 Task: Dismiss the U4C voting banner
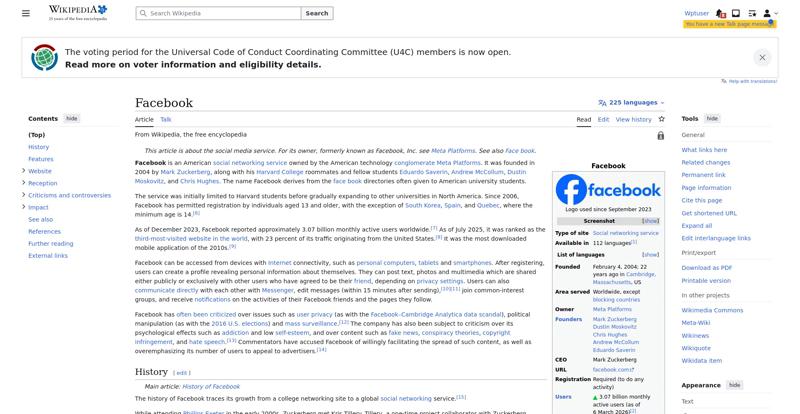coord(762,58)
